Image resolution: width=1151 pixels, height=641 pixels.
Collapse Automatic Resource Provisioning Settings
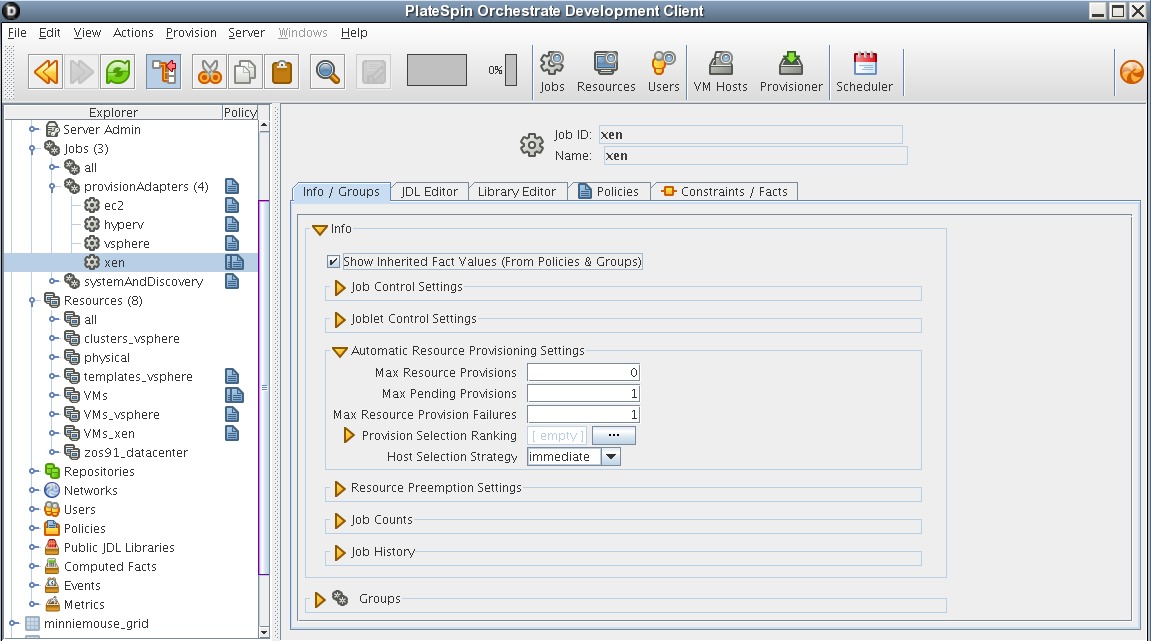[340, 352]
